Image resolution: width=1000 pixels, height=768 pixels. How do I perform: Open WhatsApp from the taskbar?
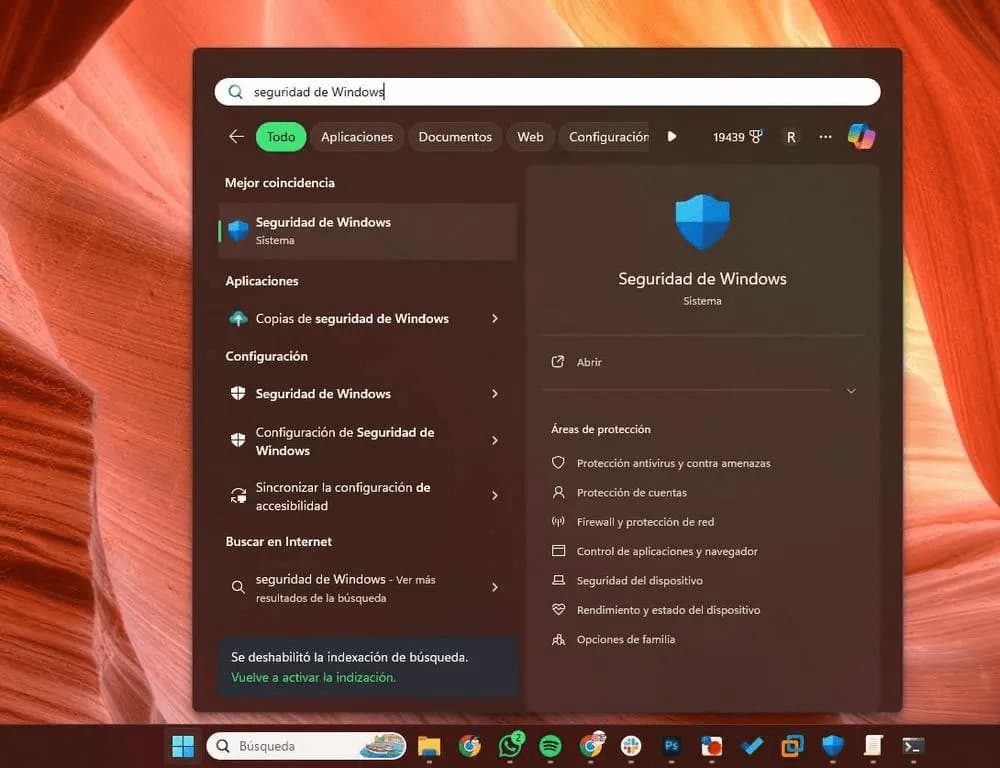click(511, 745)
